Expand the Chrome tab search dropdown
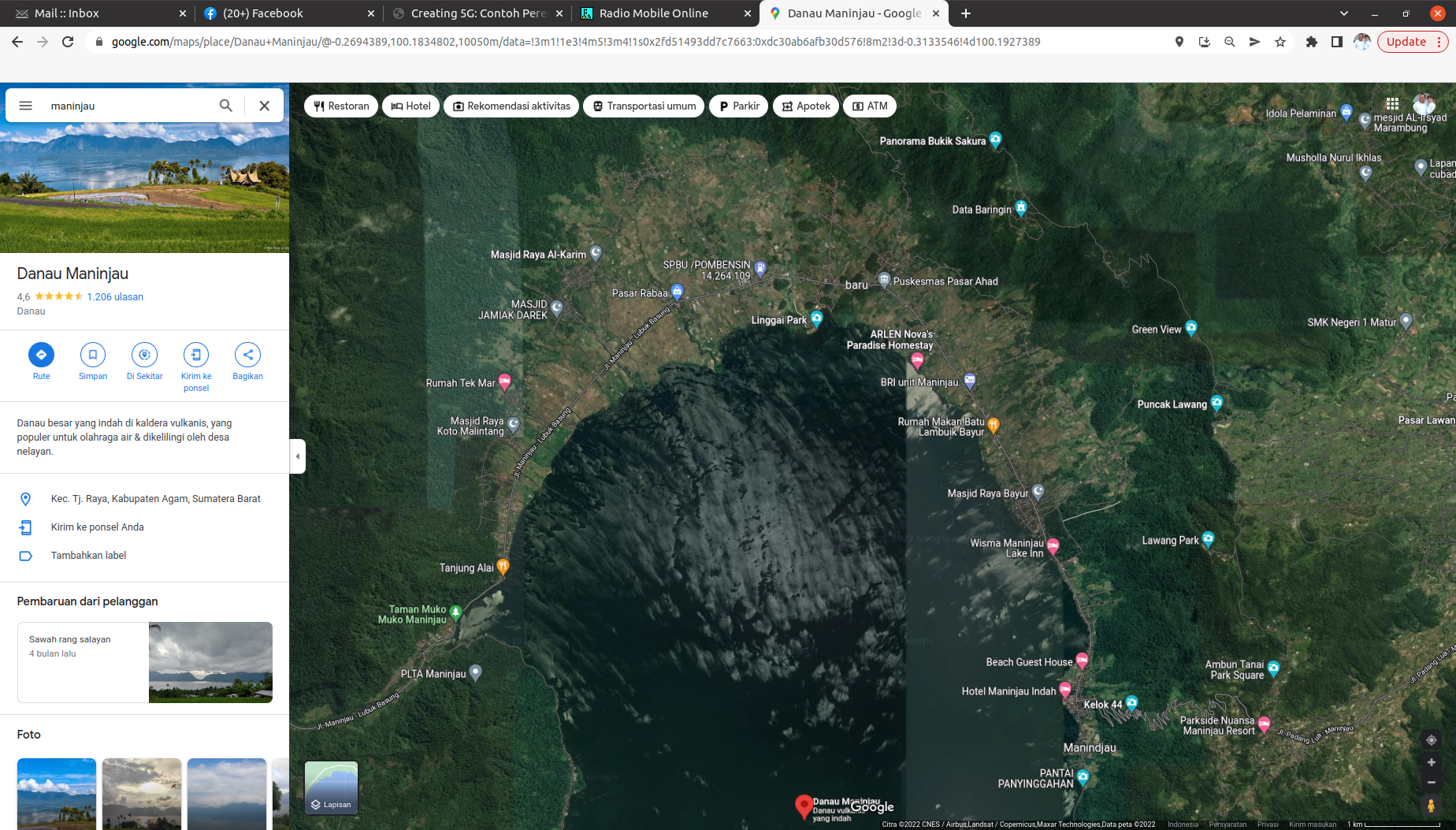This screenshot has height=830, width=1456. pos(1344,13)
